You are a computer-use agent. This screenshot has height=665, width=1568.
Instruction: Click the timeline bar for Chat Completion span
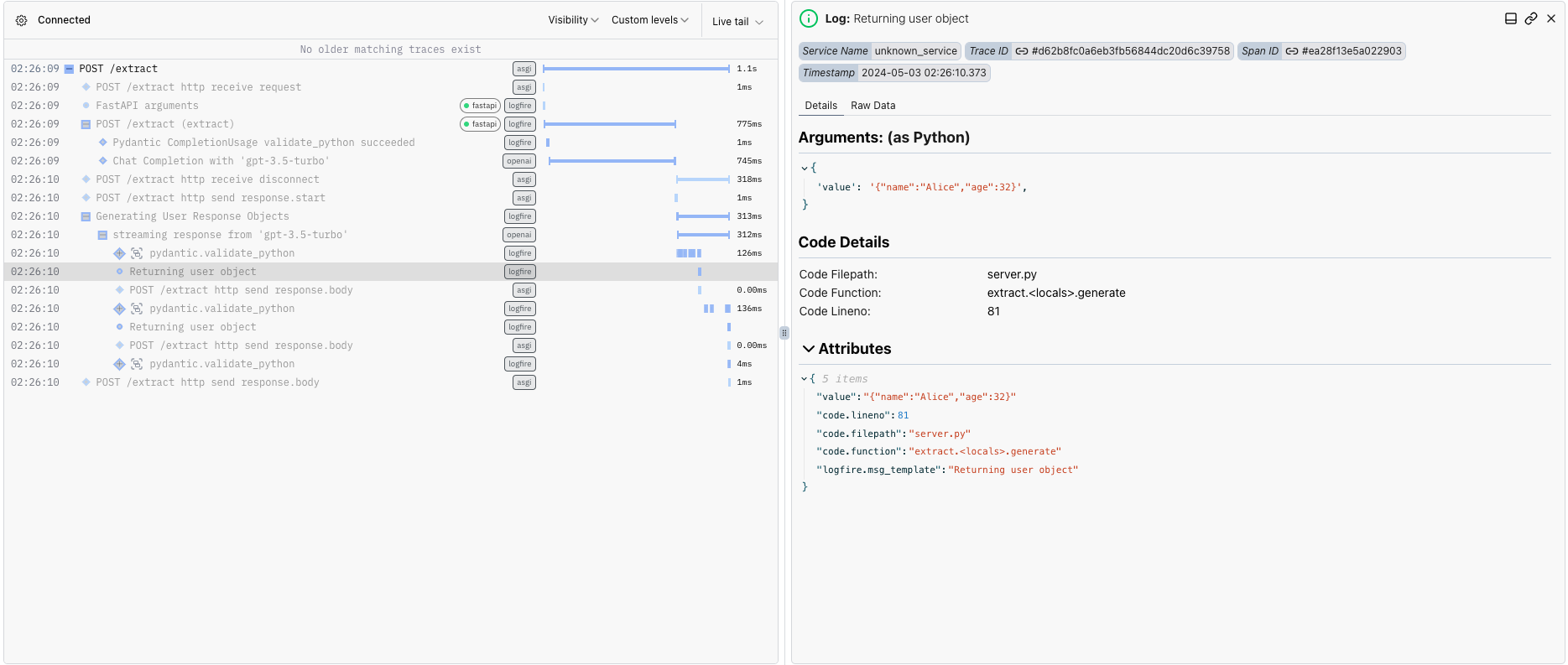tap(612, 161)
